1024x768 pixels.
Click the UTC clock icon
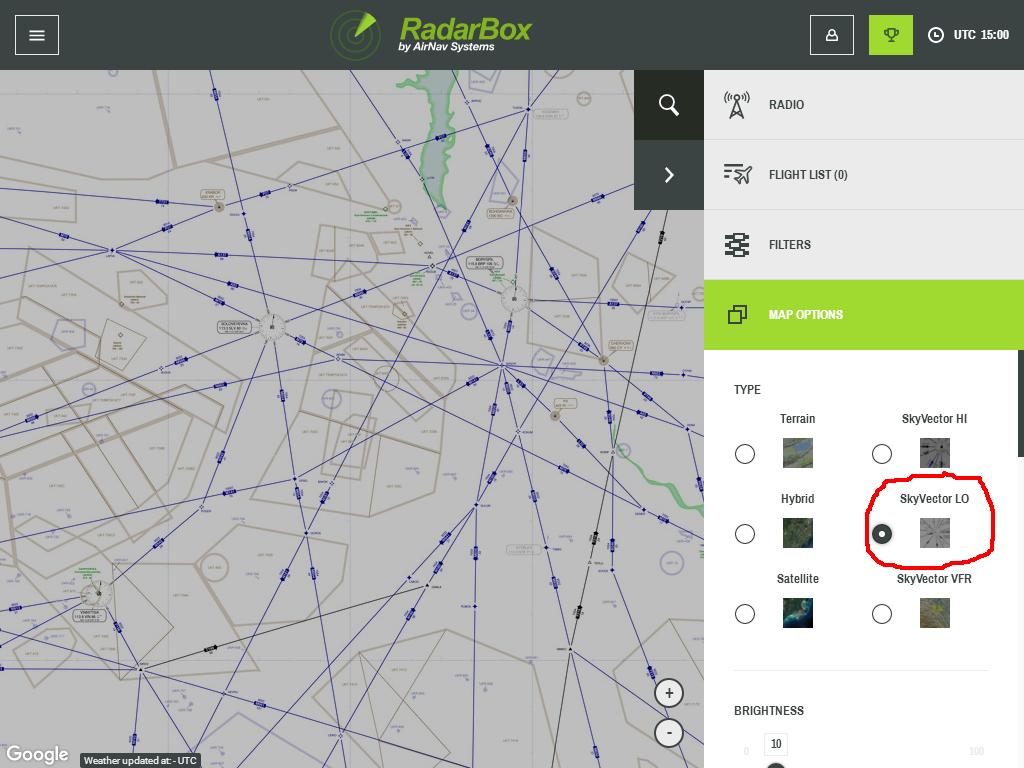pyautogui.click(x=936, y=35)
